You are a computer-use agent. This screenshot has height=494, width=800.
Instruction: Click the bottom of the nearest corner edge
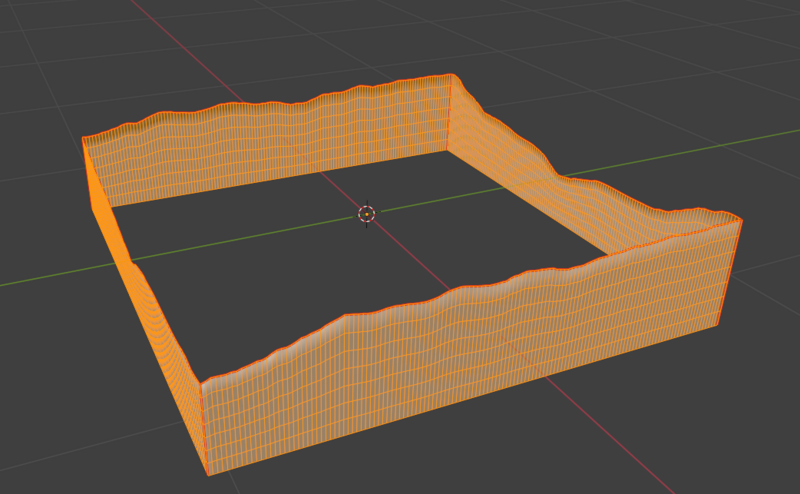coord(208,474)
